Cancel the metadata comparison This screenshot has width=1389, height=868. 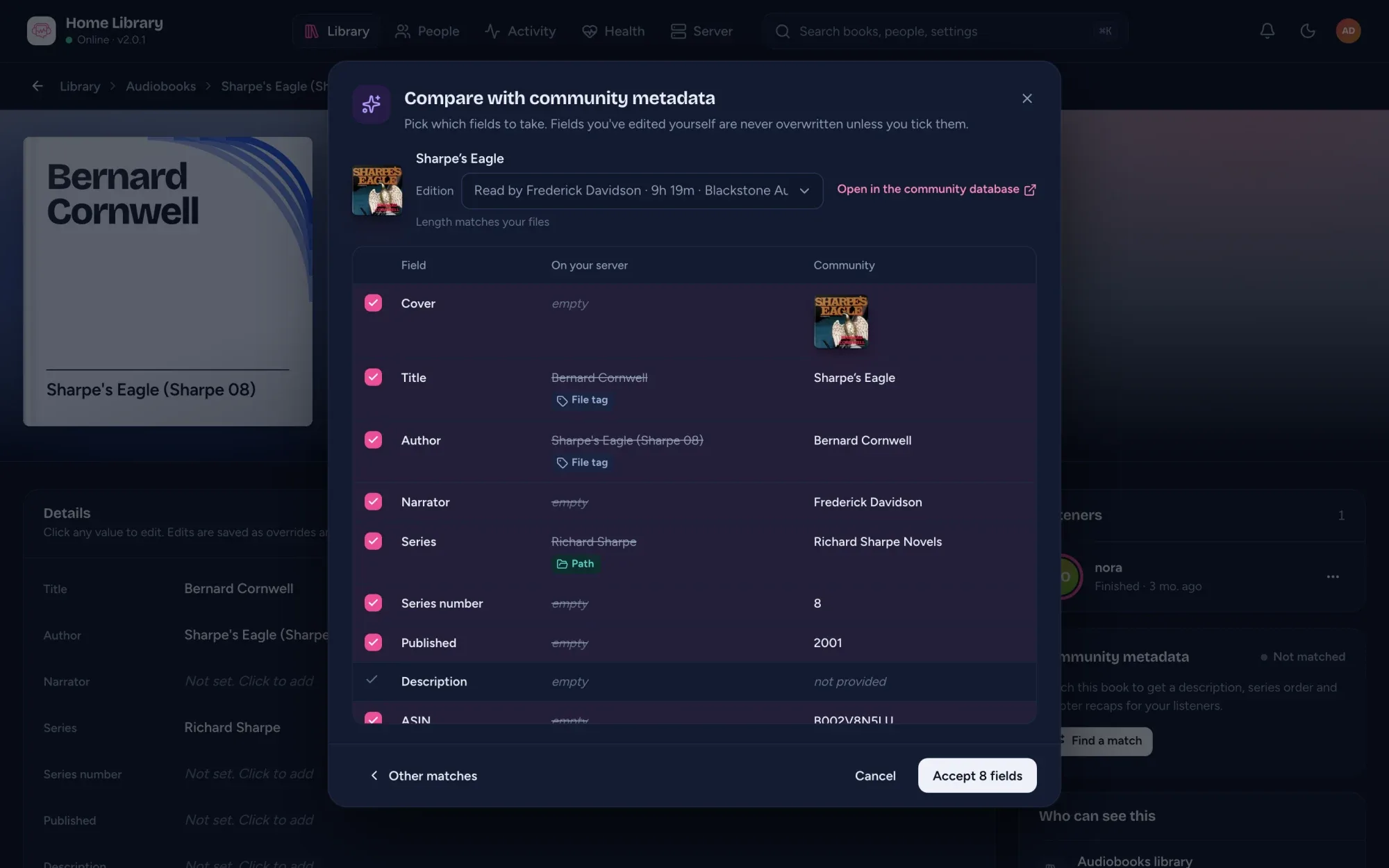[x=875, y=776]
